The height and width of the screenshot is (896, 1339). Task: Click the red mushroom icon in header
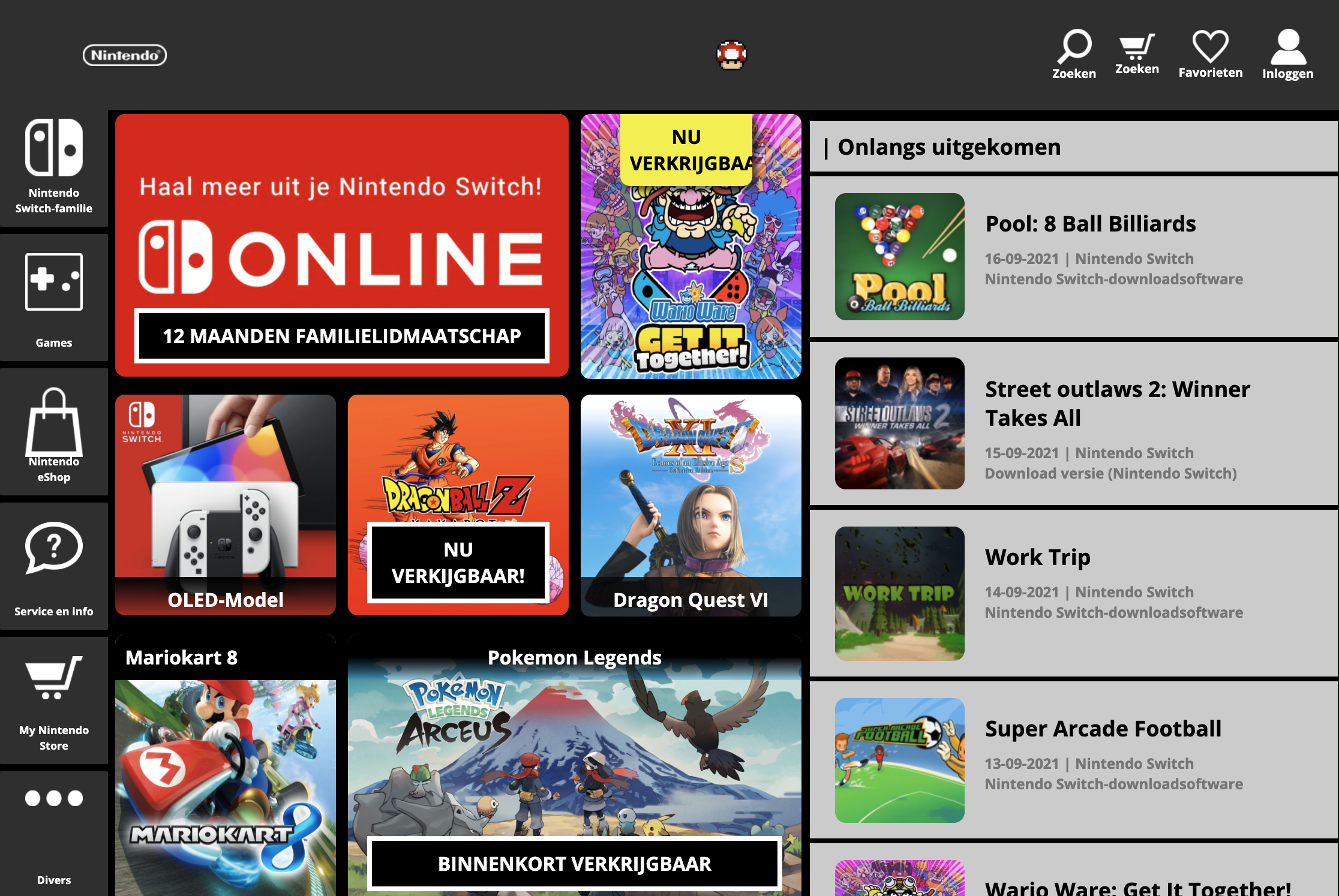click(x=731, y=55)
